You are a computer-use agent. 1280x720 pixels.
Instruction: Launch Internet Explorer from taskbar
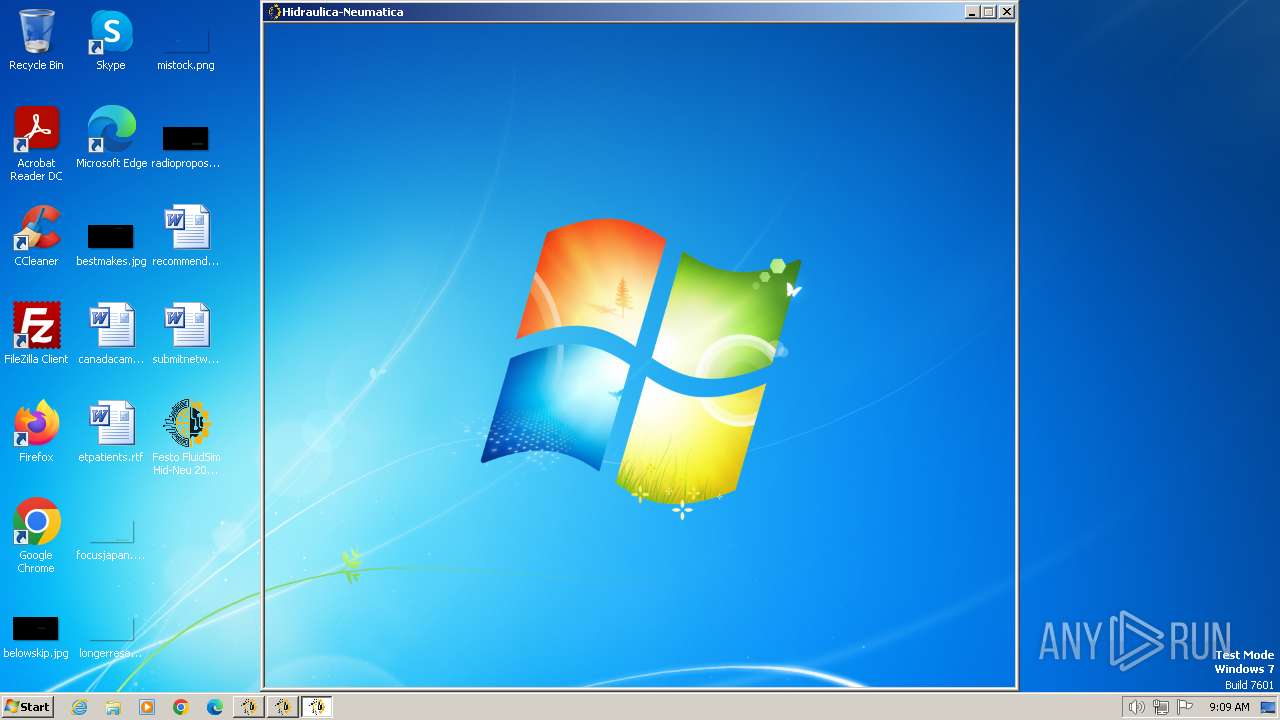click(x=79, y=707)
